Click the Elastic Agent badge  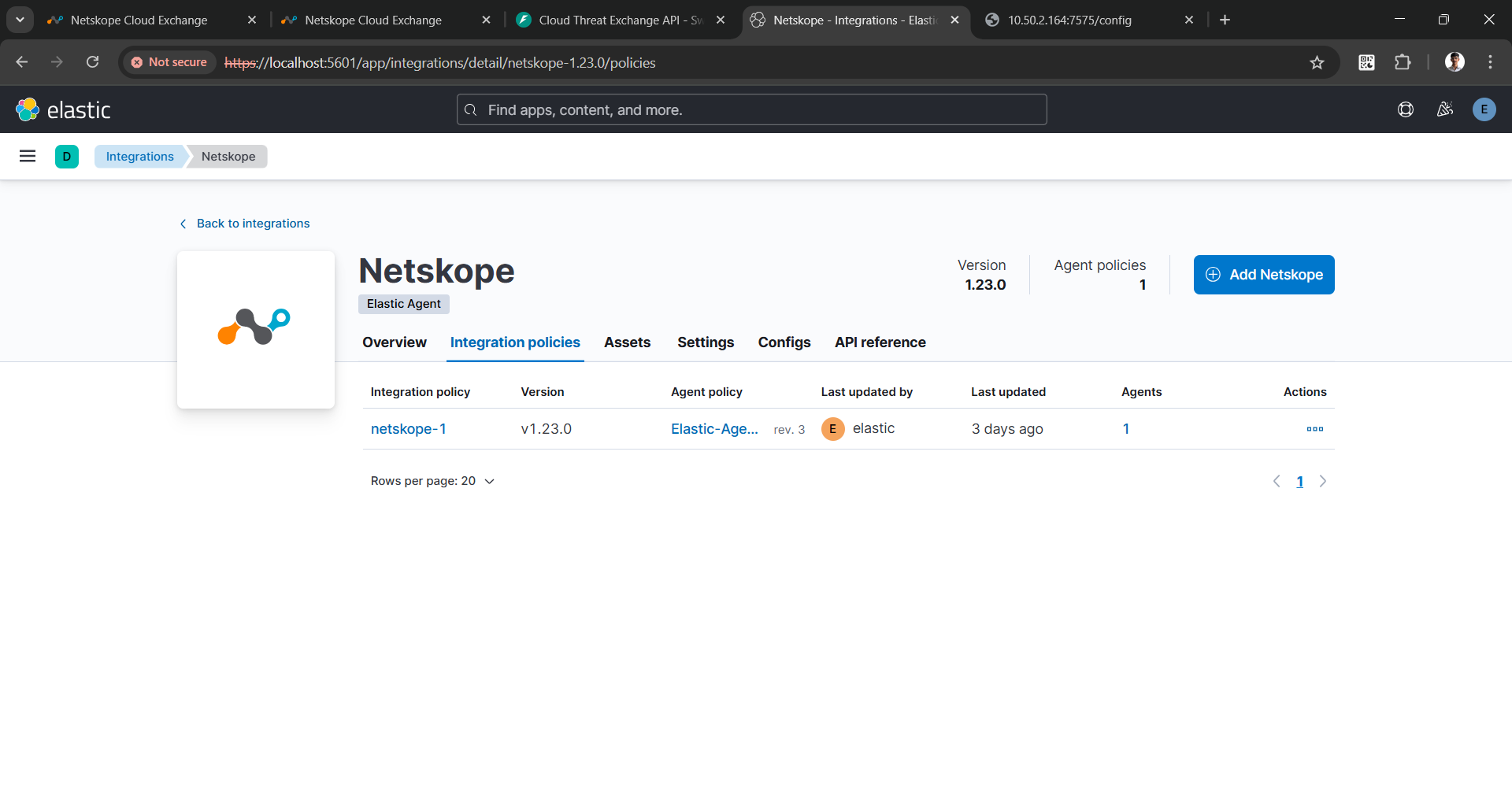(404, 304)
